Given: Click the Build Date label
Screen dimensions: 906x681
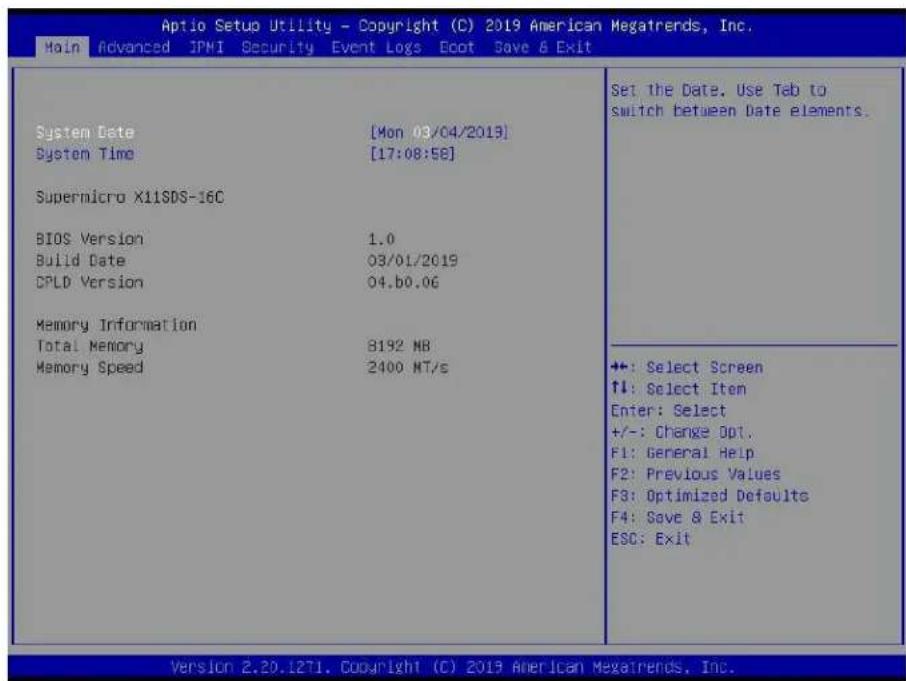Looking at the screenshot, I should (x=80, y=261).
